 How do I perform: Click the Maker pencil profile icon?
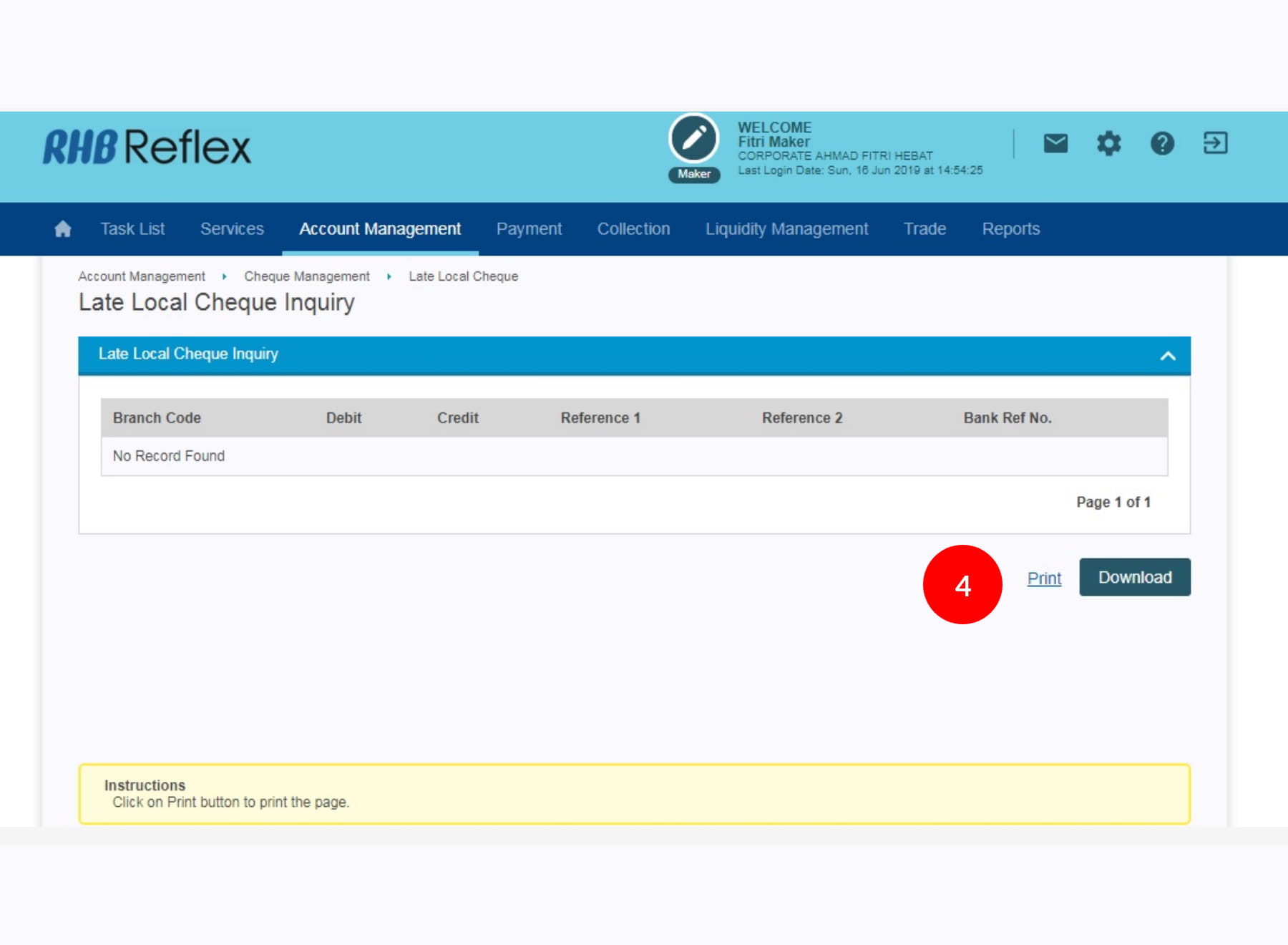(x=693, y=139)
